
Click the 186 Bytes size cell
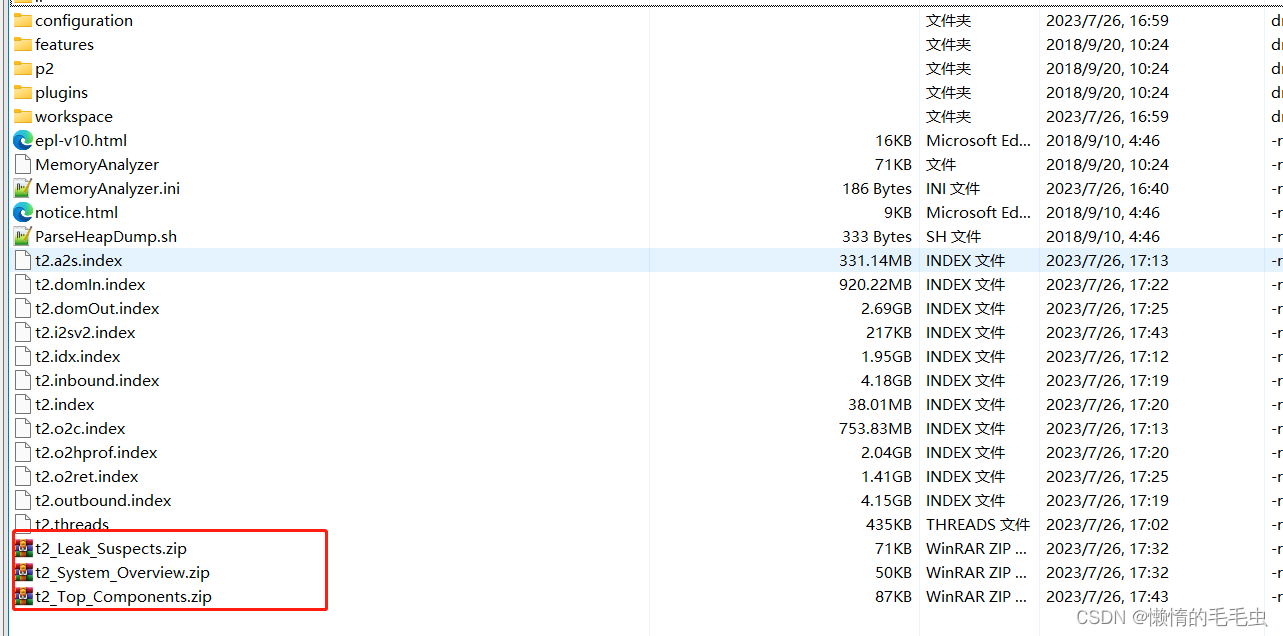tap(877, 188)
